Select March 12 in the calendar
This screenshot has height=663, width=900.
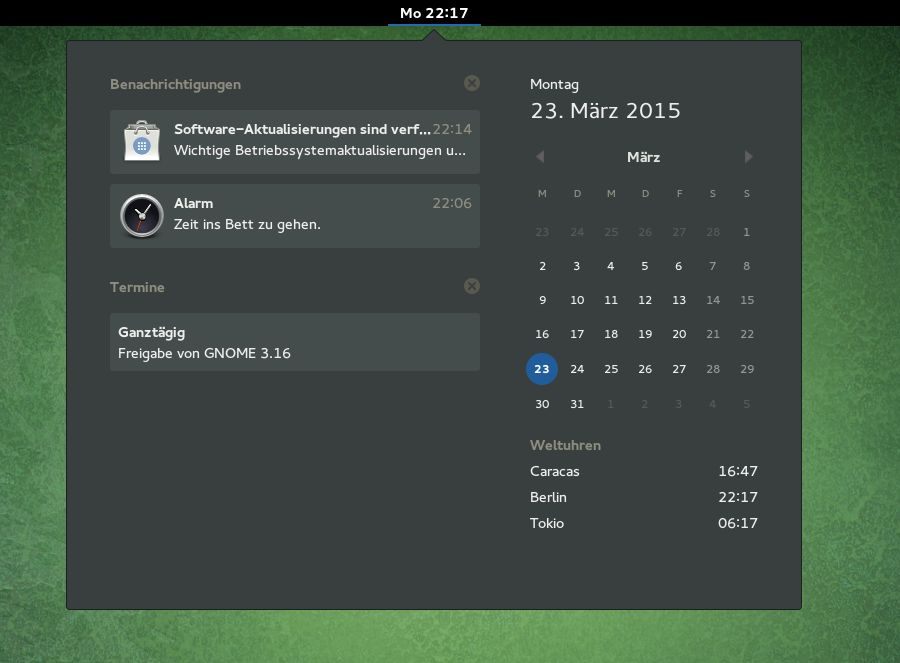pyautogui.click(x=645, y=300)
